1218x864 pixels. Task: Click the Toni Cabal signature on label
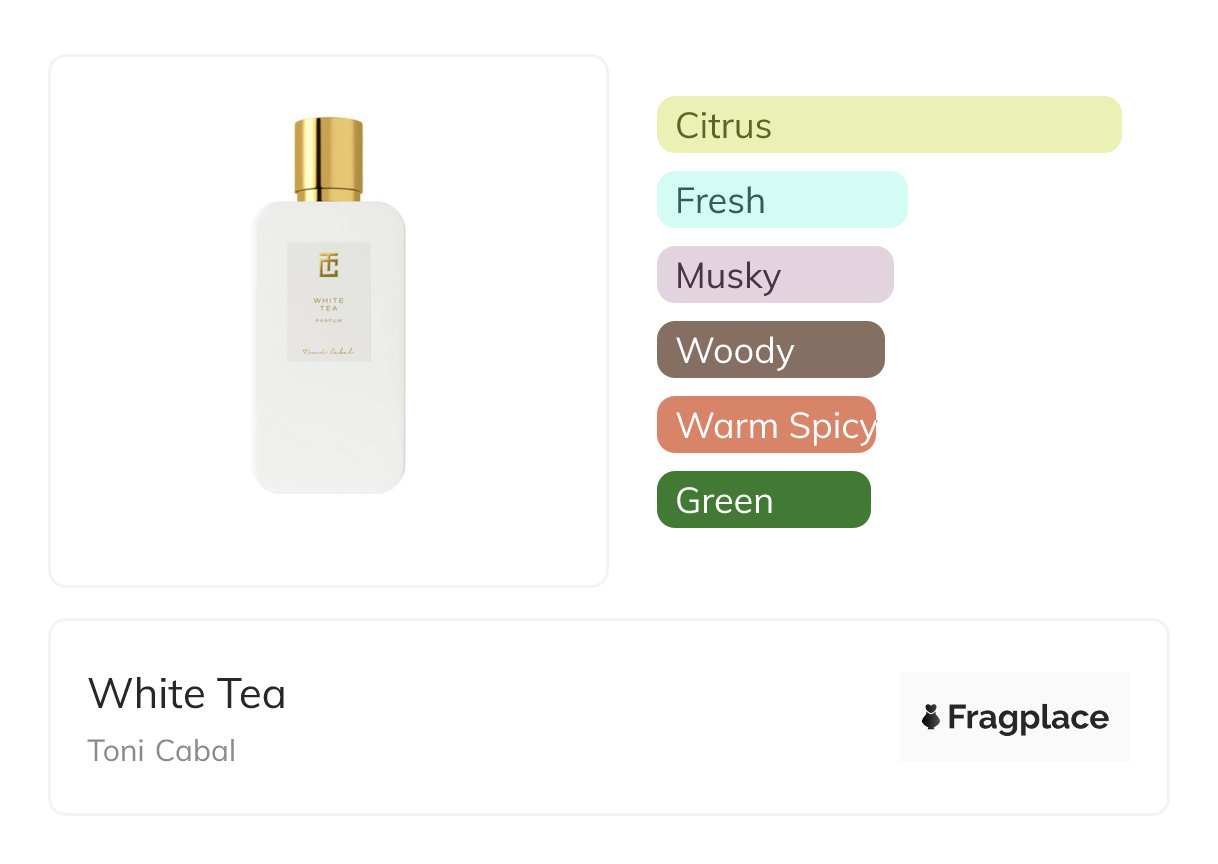click(328, 352)
